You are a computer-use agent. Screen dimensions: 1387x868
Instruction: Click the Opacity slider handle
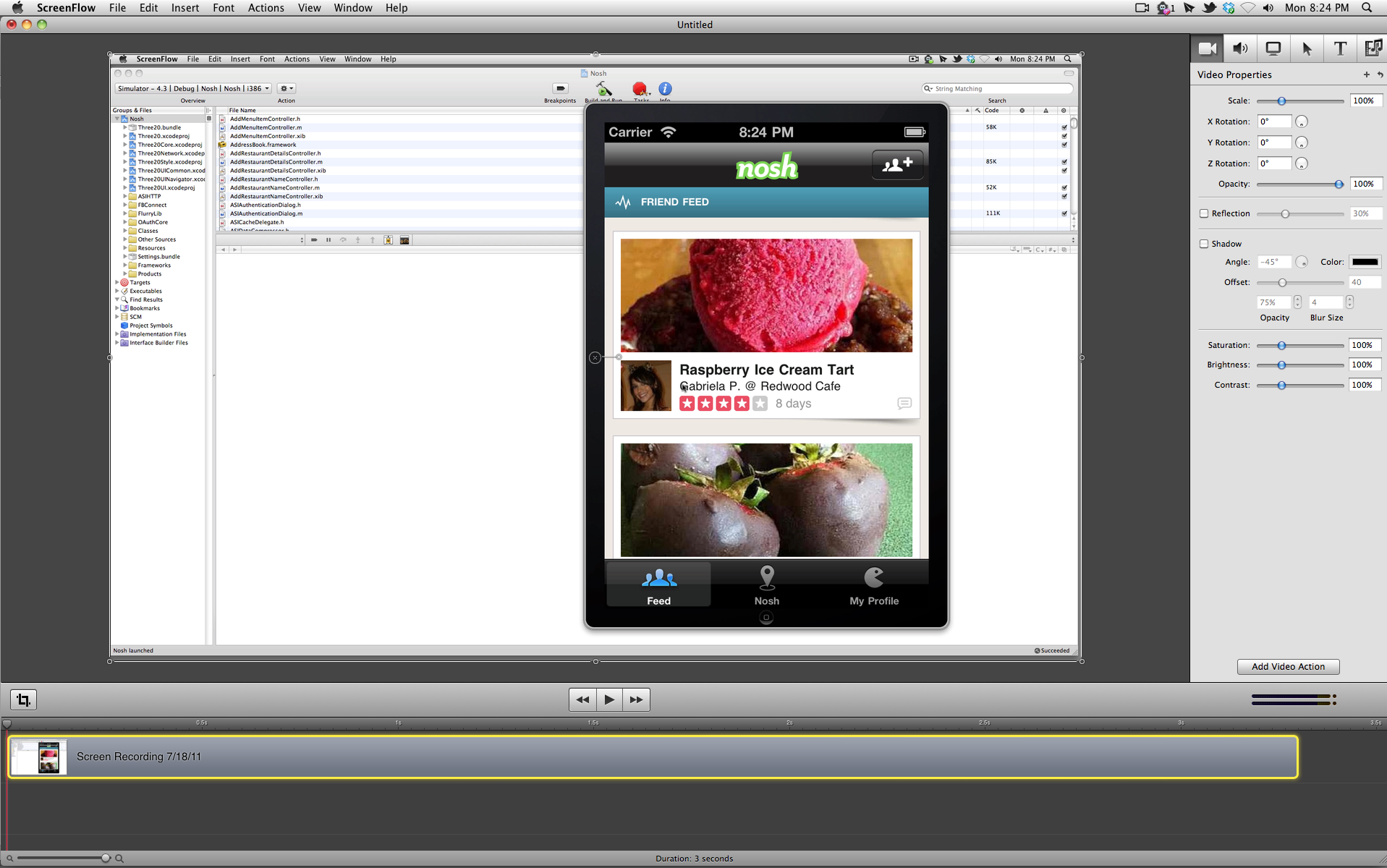(1339, 184)
